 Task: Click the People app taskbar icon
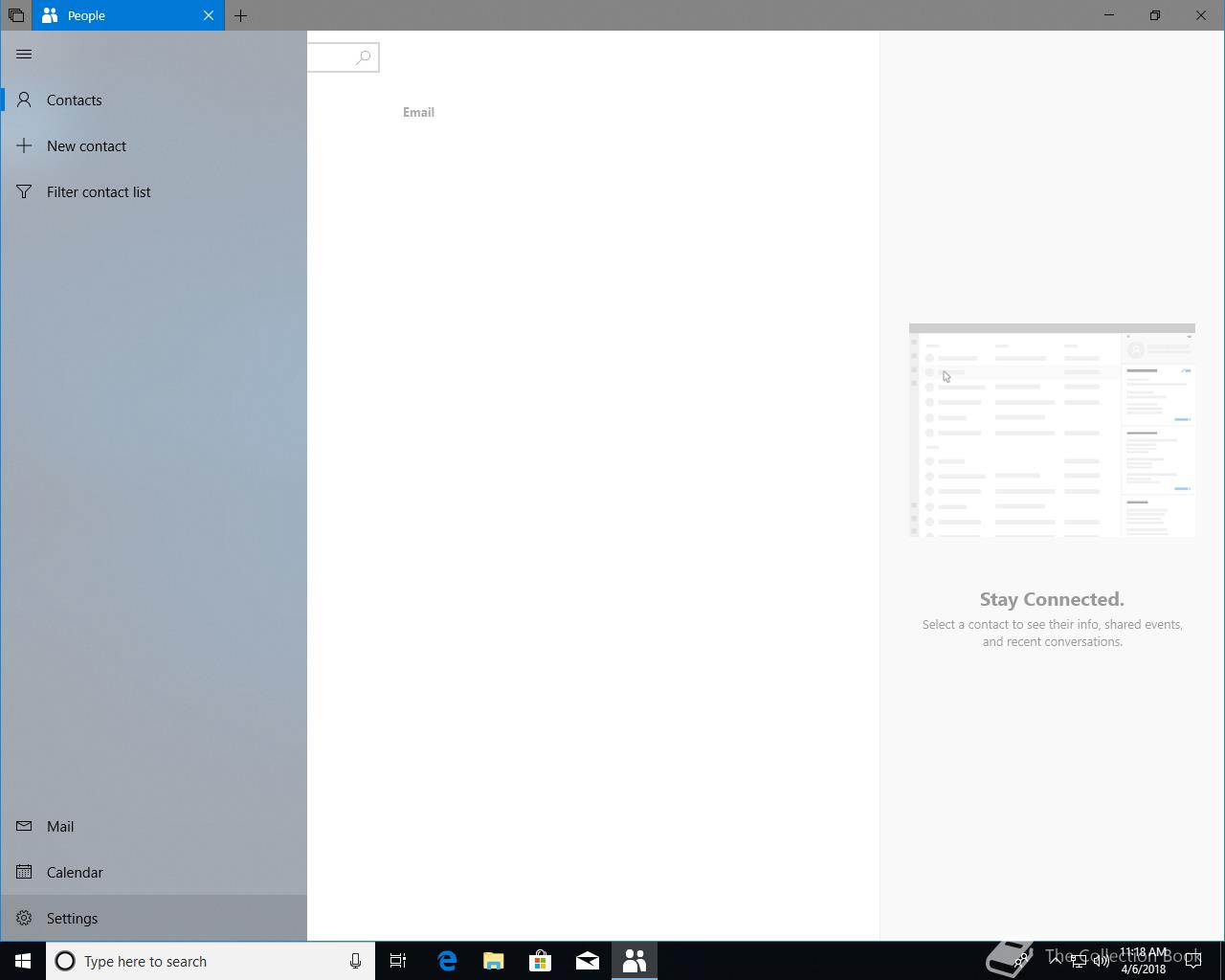(x=634, y=961)
